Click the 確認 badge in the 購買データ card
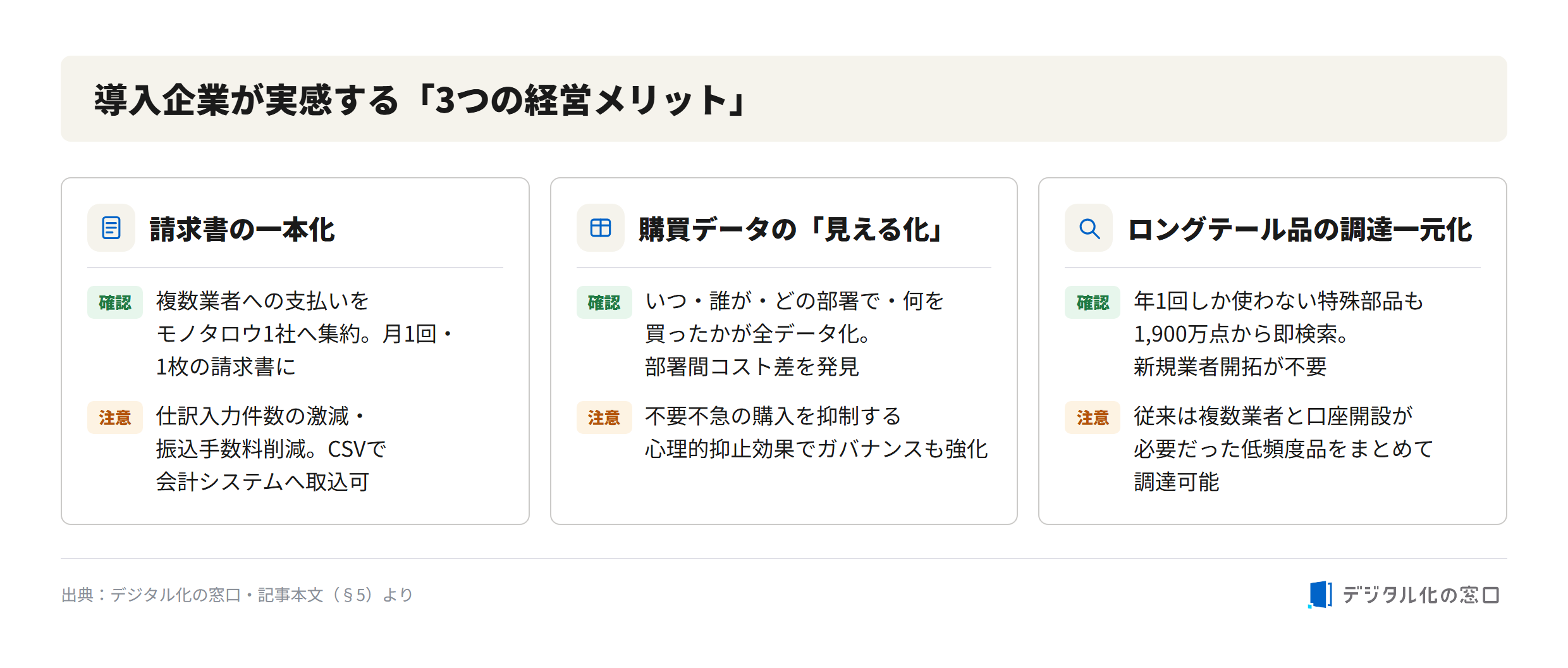This screenshot has height=668, width=1568. point(604,302)
